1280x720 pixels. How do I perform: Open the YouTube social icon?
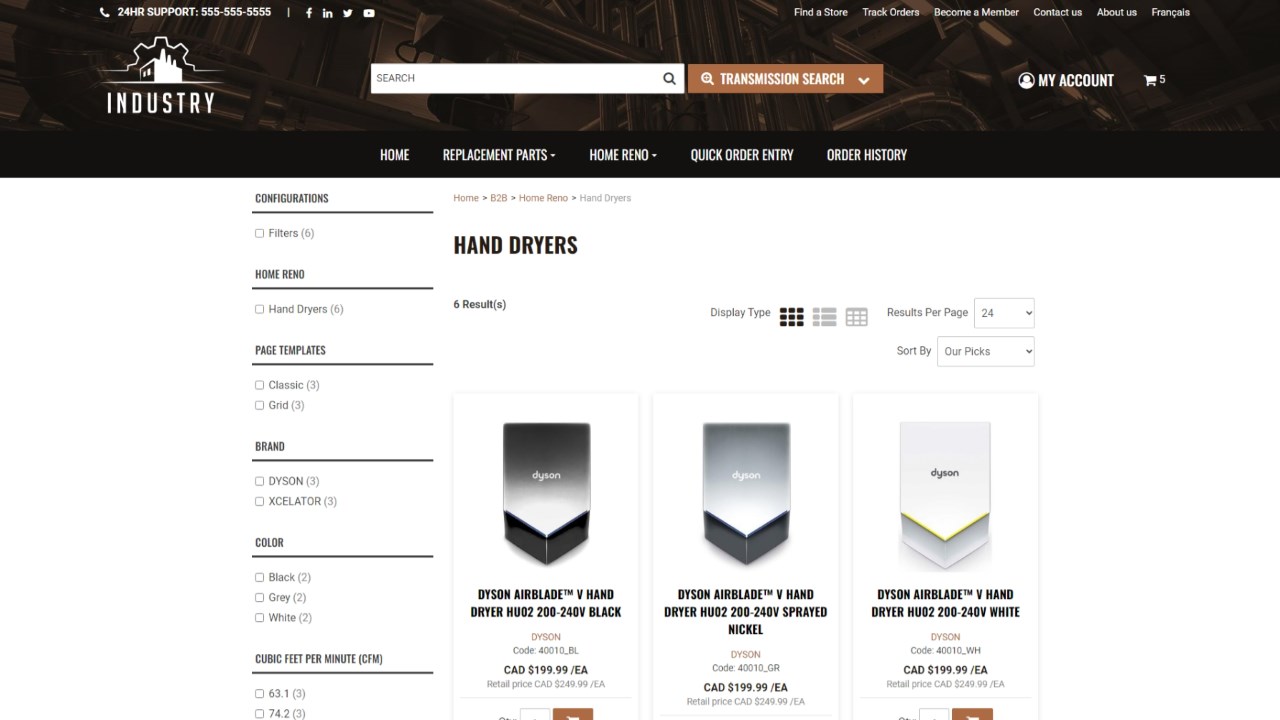[x=369, y=13]
